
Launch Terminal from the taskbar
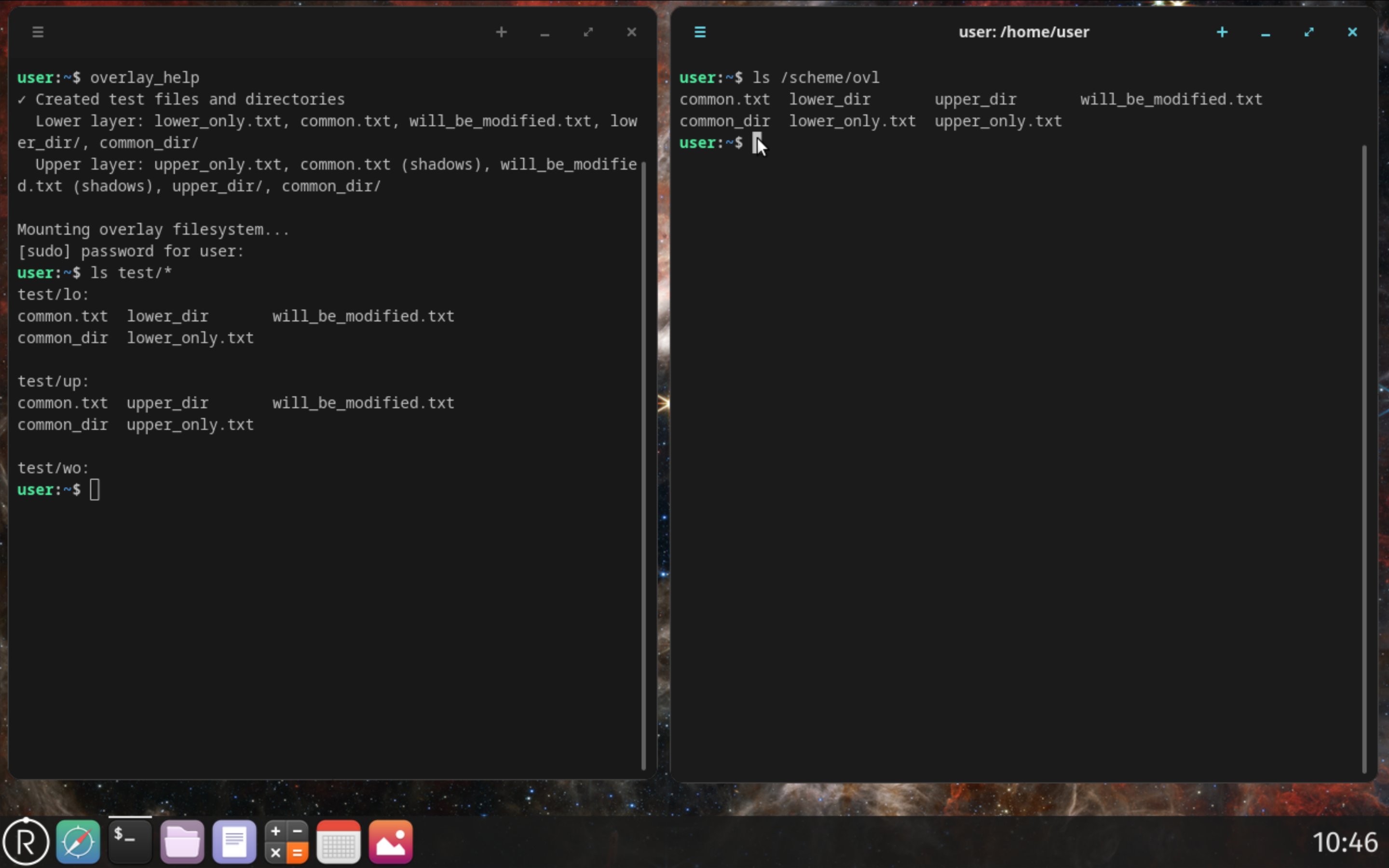(x=130, y=841)
